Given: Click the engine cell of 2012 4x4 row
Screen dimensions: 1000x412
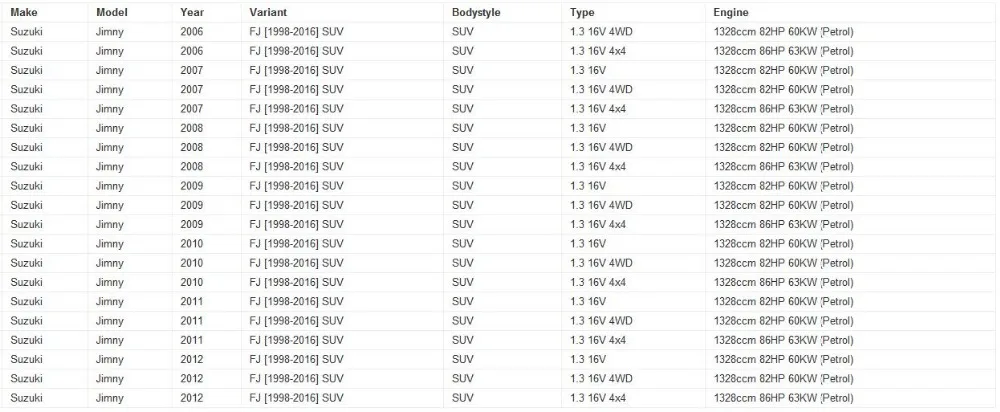Looking at the screenshot, I should pos(851,398).
